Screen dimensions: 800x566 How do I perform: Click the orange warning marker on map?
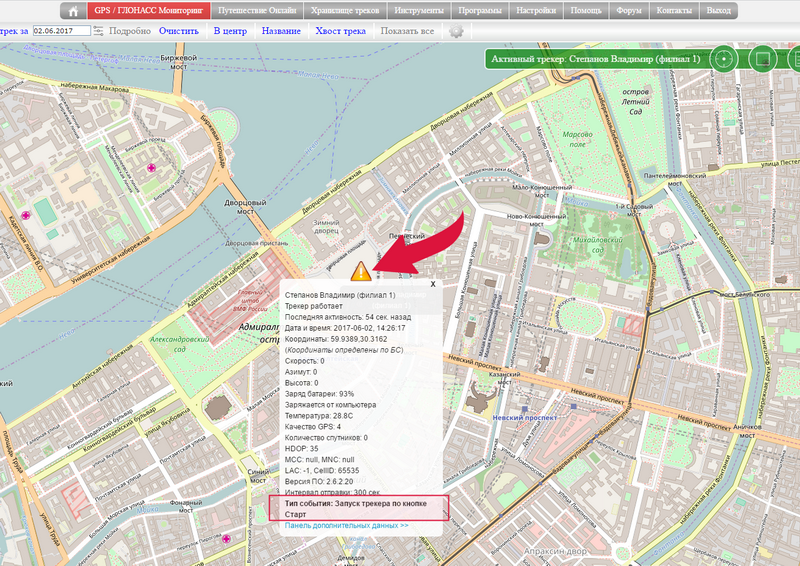point(361,270)
